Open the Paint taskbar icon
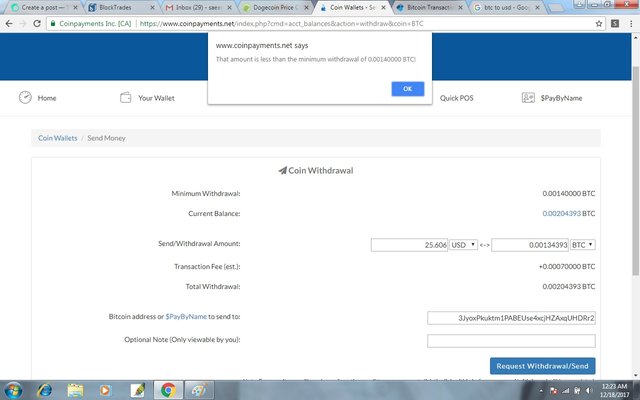The image size is (640, 400). (x=199, y=391)
